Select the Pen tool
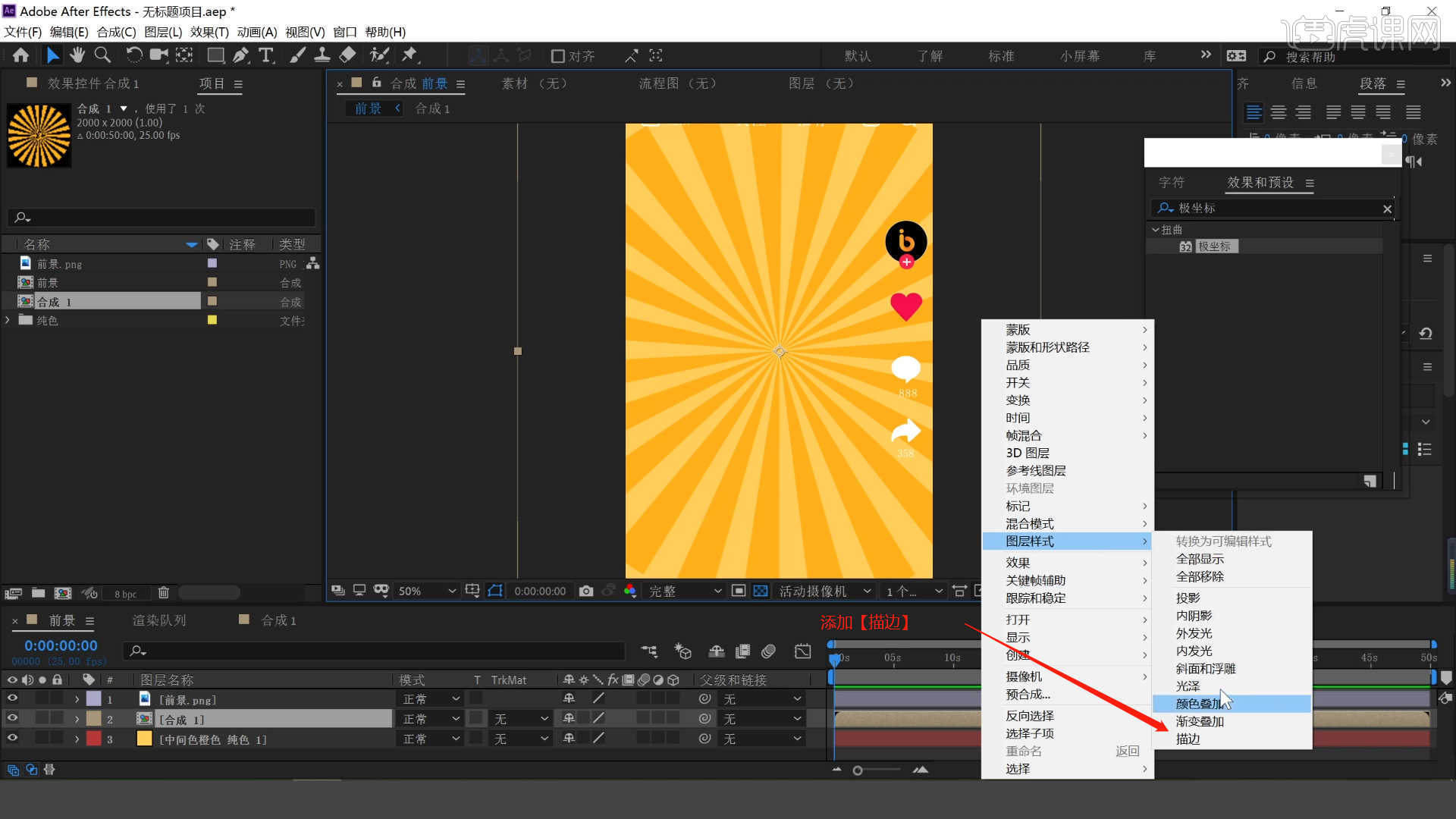Image resolution: width=1456 pixels, height=819 pixels. point(240,55)
